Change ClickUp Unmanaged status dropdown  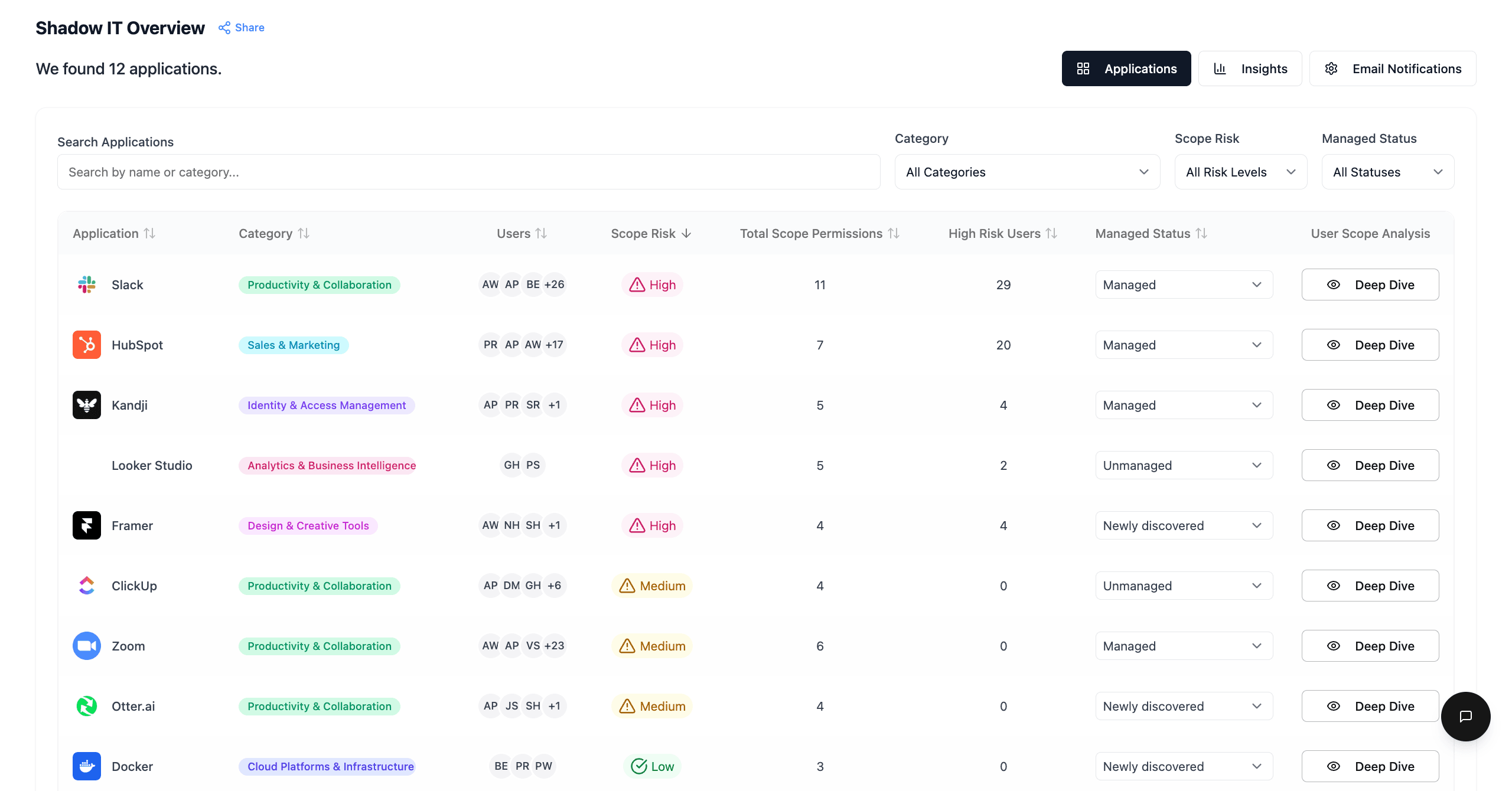pos(1184,586)
